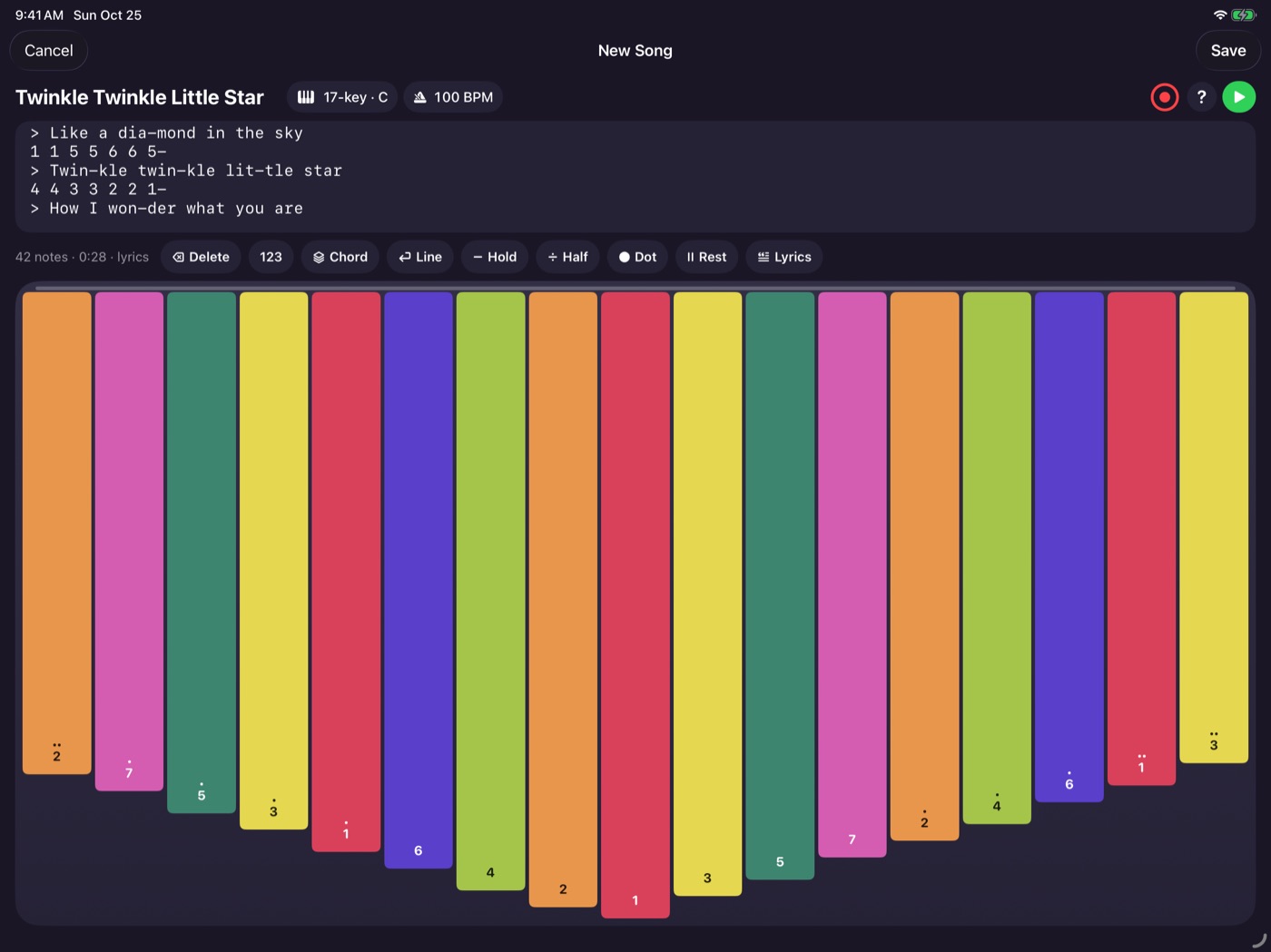Viewport: 1271px width, 952px height.
Task: Start recording with the red record button
Action: pyautogui.click(x=1164, y=97)
